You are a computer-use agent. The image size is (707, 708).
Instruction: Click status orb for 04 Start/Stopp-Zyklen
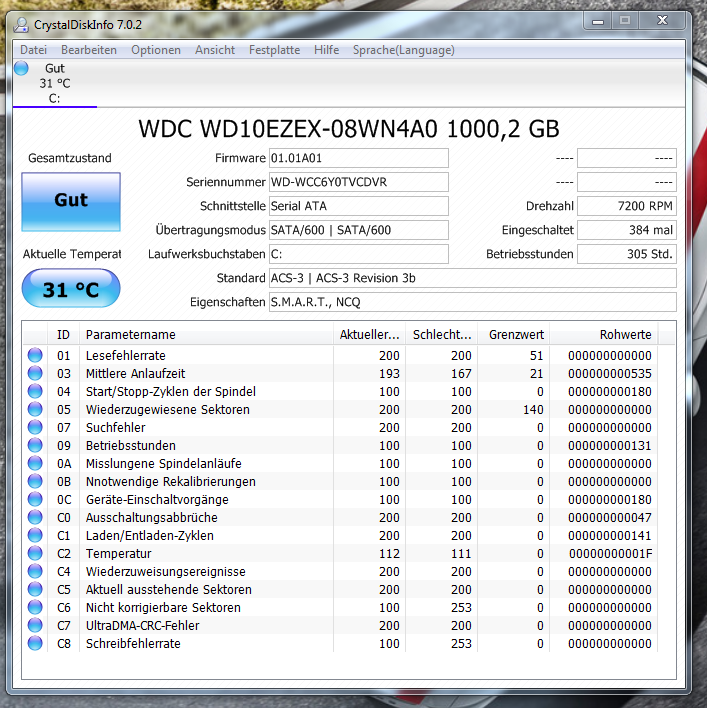pos(35,391)
